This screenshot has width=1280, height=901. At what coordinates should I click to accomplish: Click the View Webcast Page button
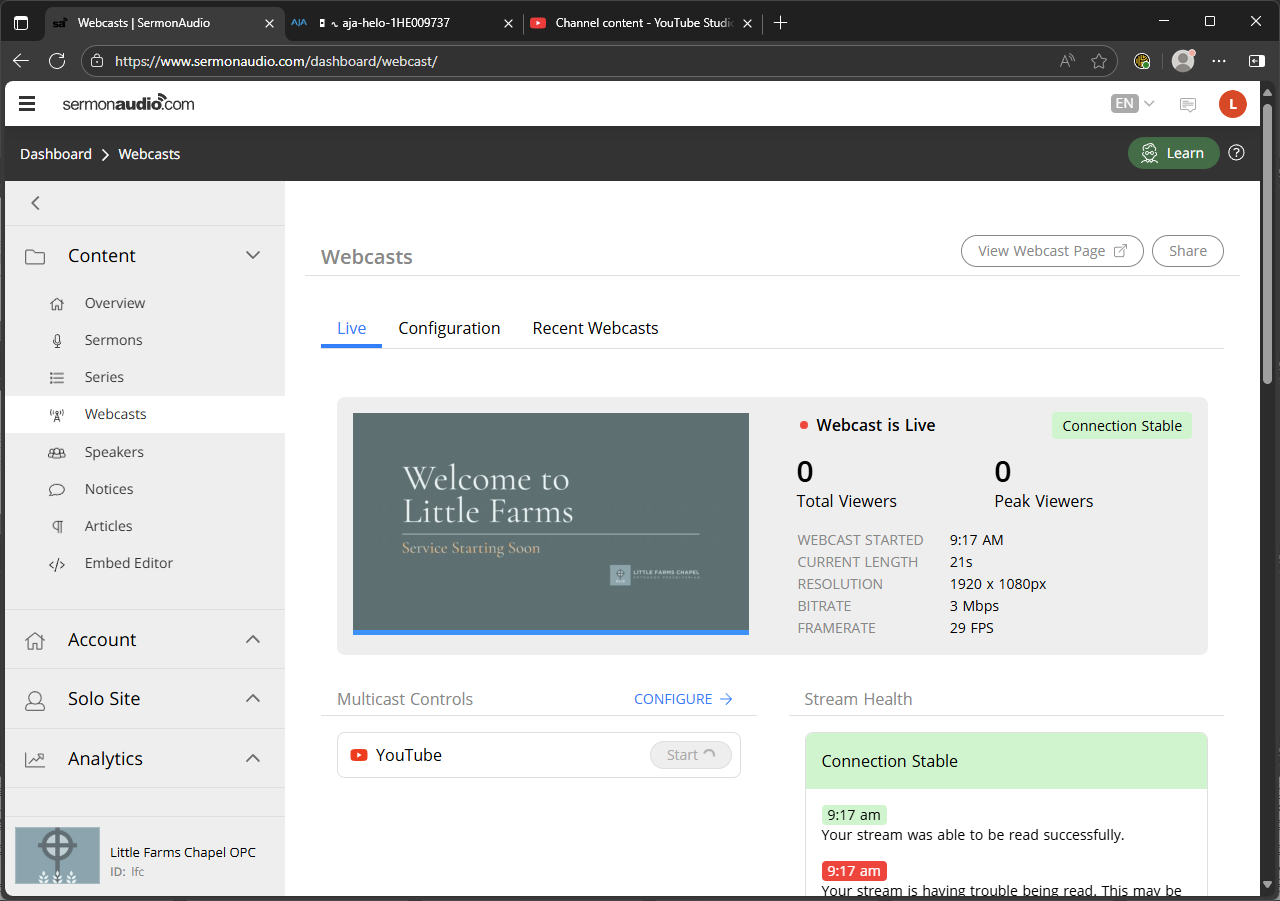point(1052,251)
